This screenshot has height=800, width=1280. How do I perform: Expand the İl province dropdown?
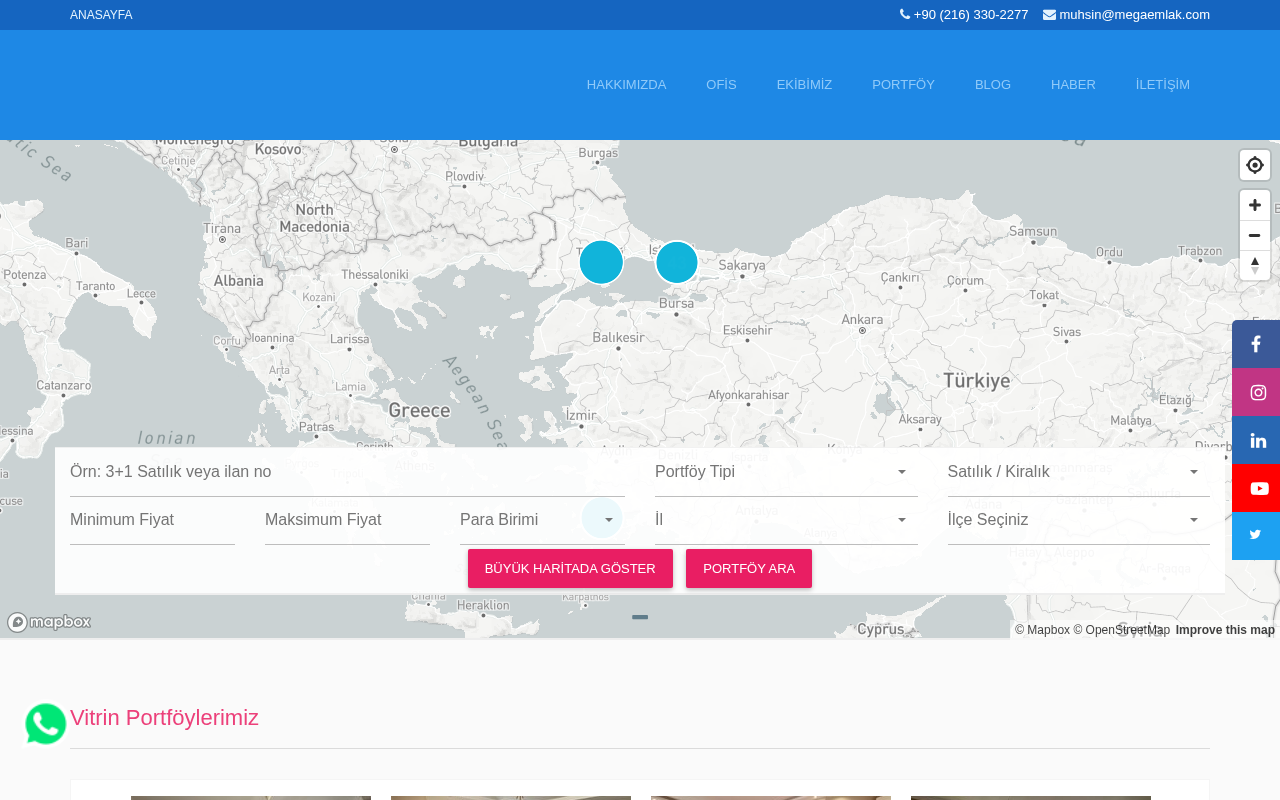click(x=786, y=520)
